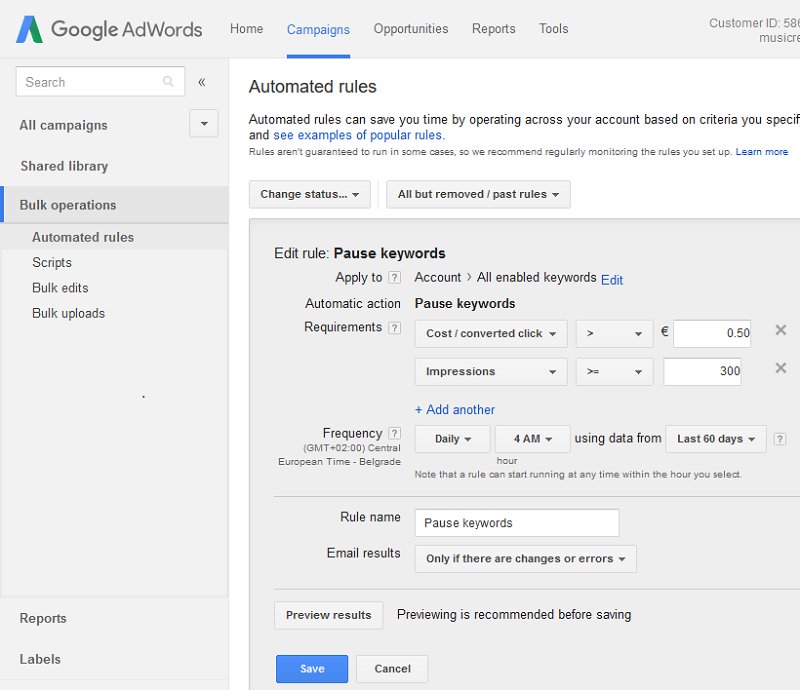Open the 4 AM hour dropdown

coord(533,439)
